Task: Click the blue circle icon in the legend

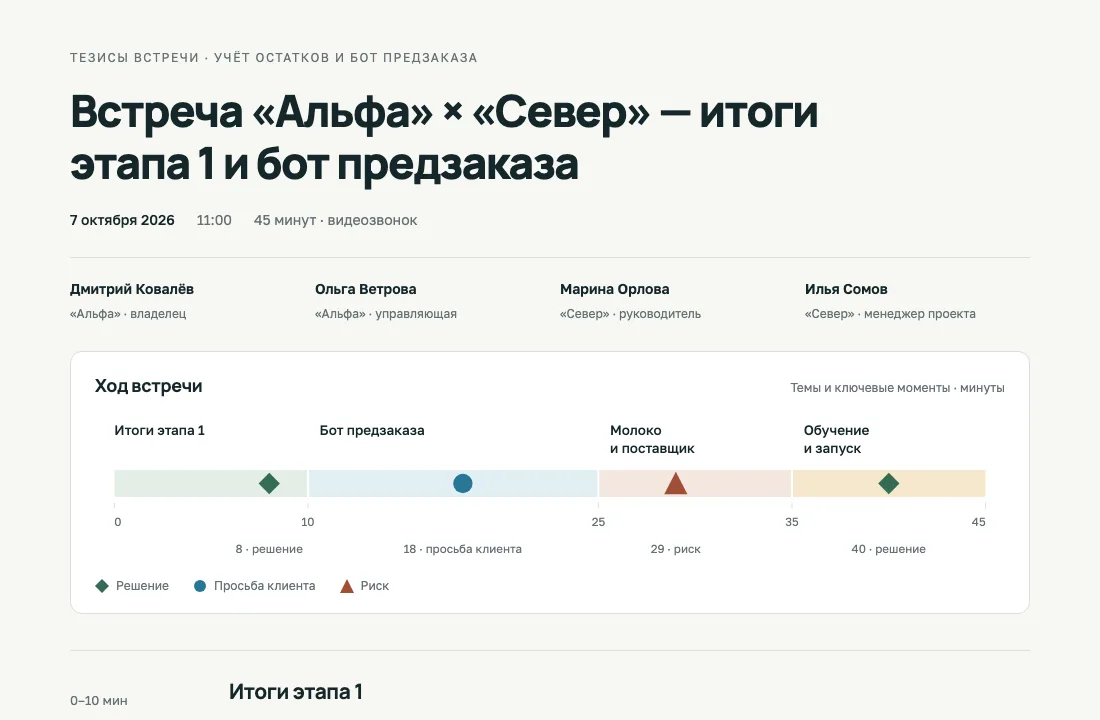Action: pyautogui.click(x=200, y=586)
